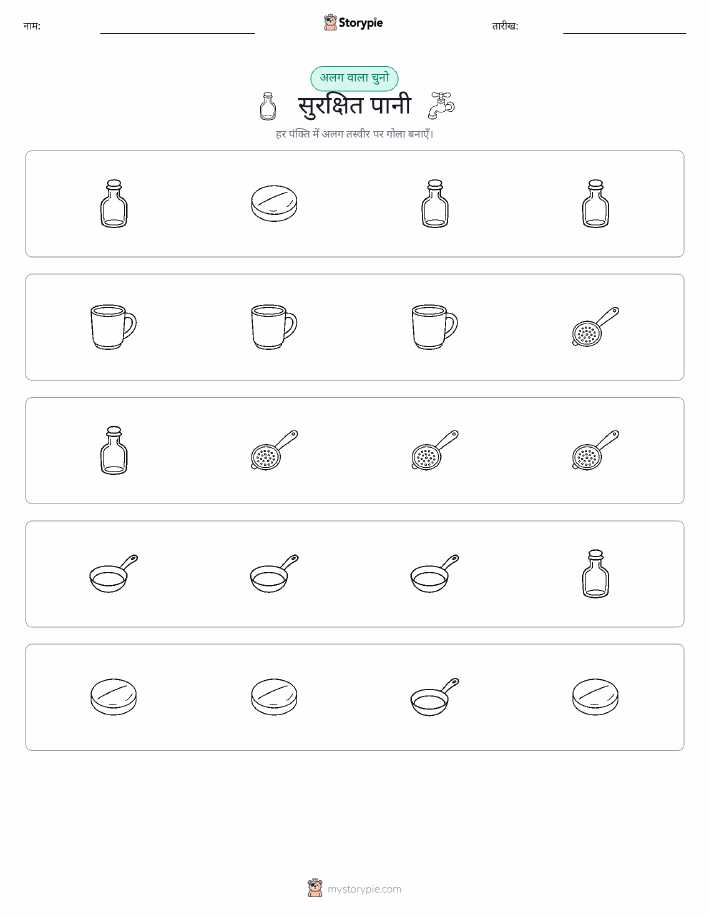Select the first frying pan in row four

(113, 573)
